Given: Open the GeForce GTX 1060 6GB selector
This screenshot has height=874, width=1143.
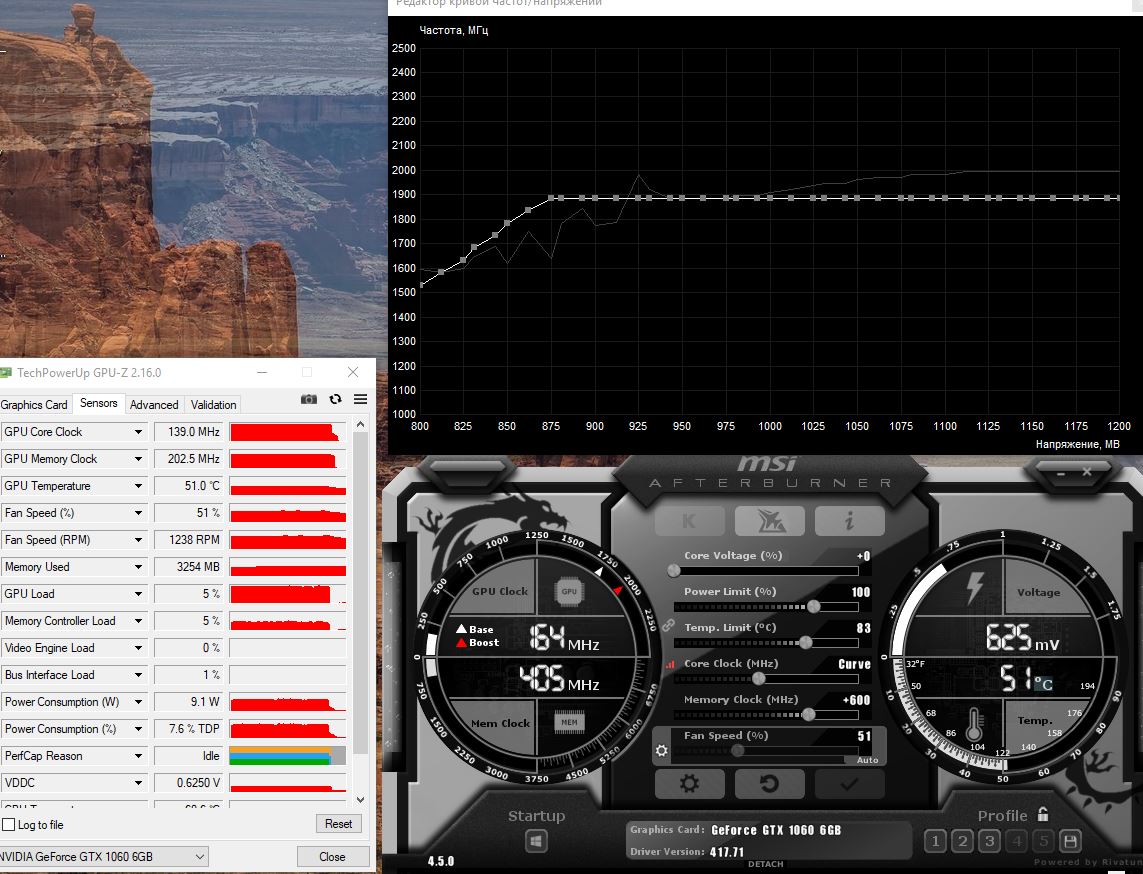Looking at the screenshot, I should pyautogui.click(x=103, y=857).
